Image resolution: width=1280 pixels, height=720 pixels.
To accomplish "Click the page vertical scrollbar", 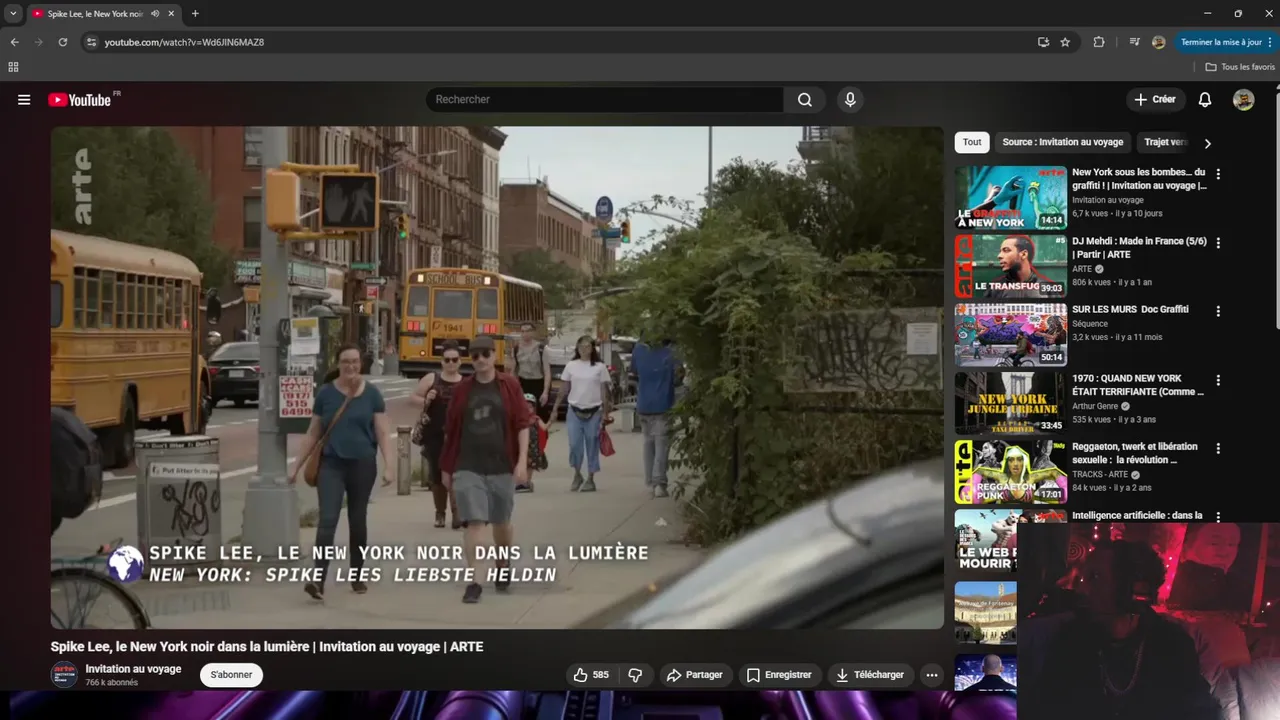I will click(x=1277, y=210).
